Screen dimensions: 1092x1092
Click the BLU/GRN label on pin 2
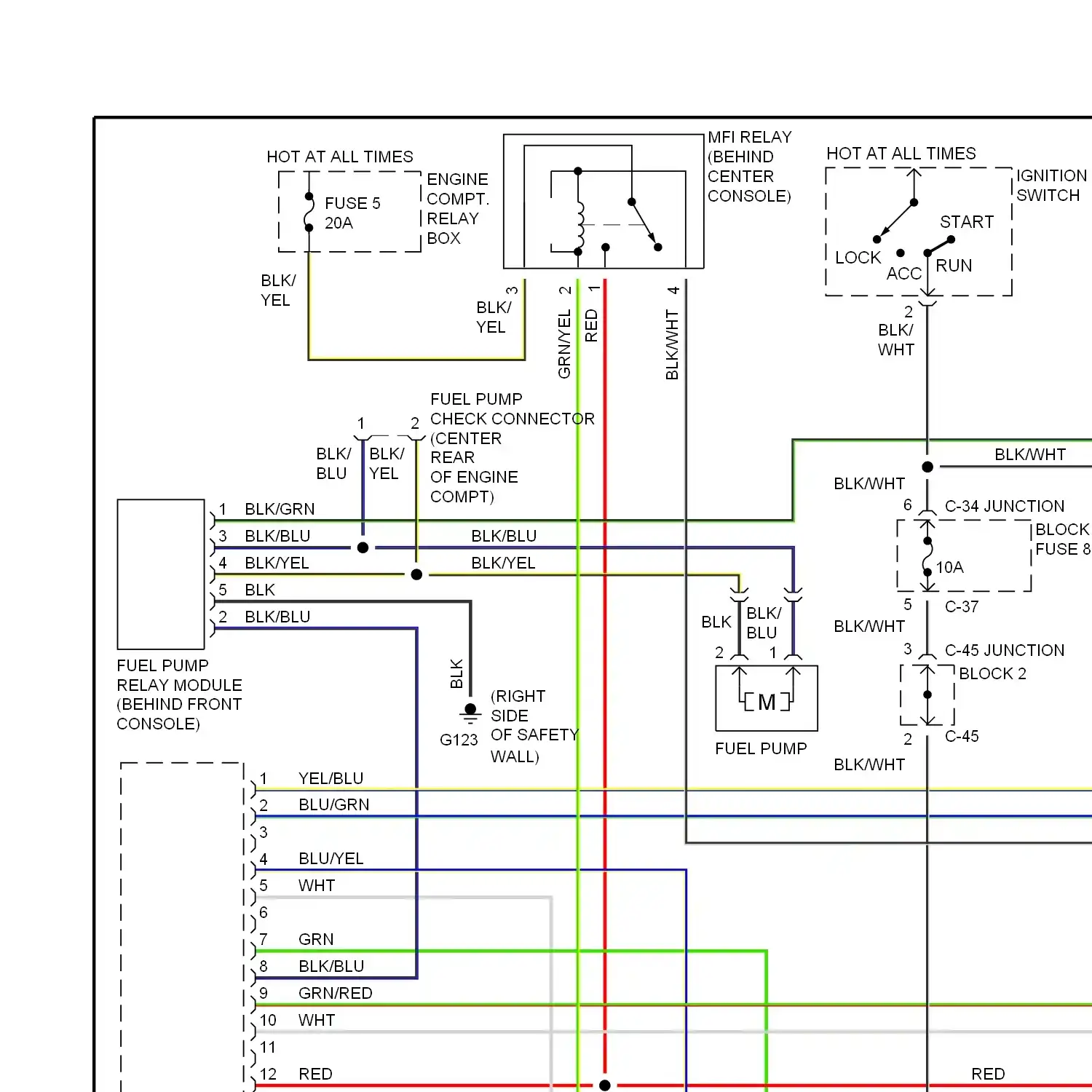pyautogui.click(x=333, y=804)
